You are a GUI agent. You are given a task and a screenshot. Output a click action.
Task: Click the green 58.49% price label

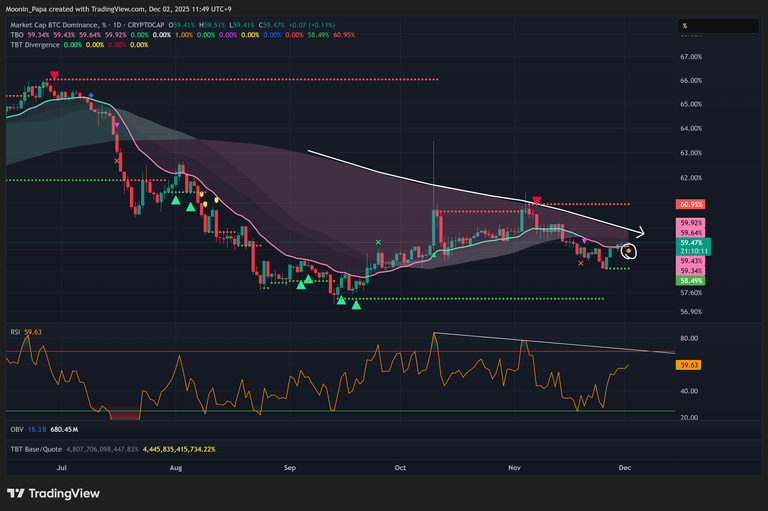tap(691, 281)
